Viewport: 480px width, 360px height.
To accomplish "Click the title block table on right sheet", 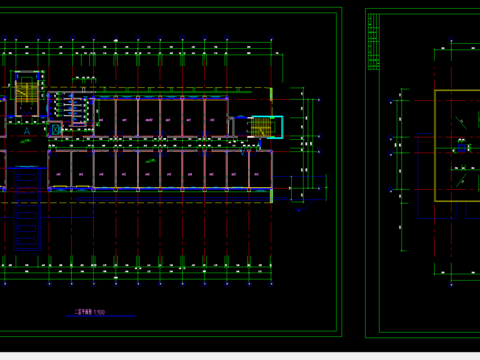I will [374, 42].
